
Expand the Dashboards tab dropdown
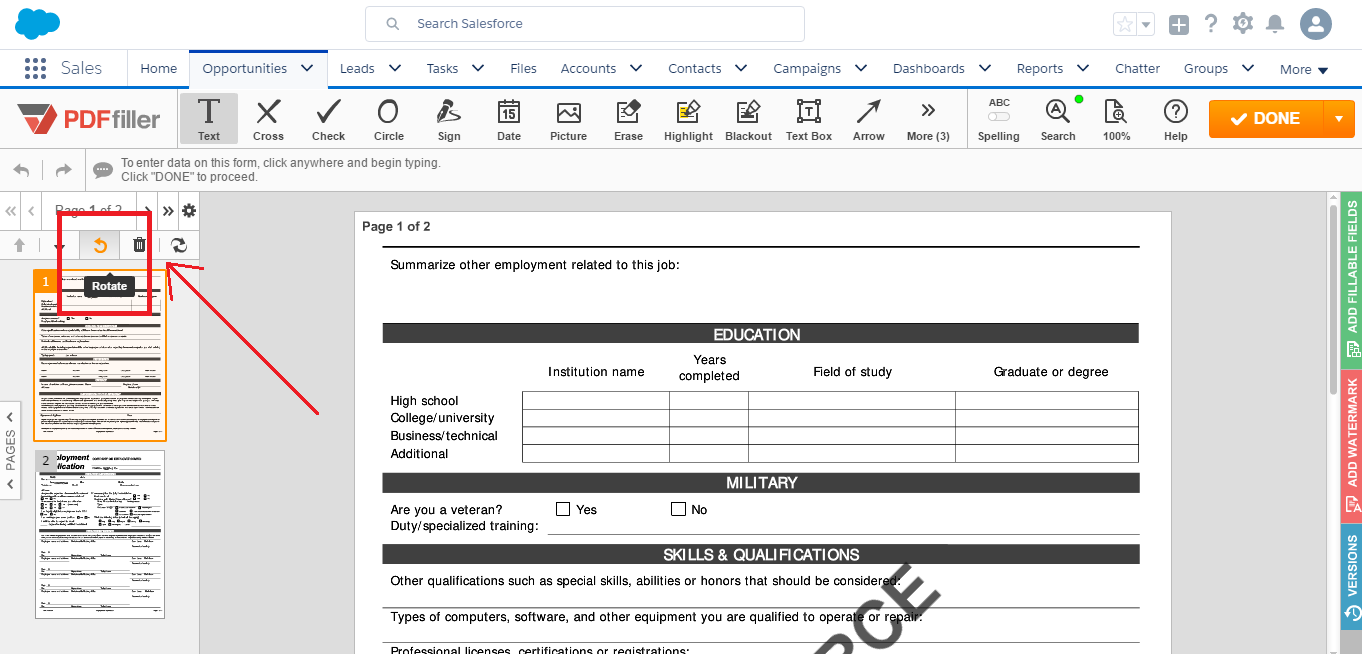pos(985,68)
